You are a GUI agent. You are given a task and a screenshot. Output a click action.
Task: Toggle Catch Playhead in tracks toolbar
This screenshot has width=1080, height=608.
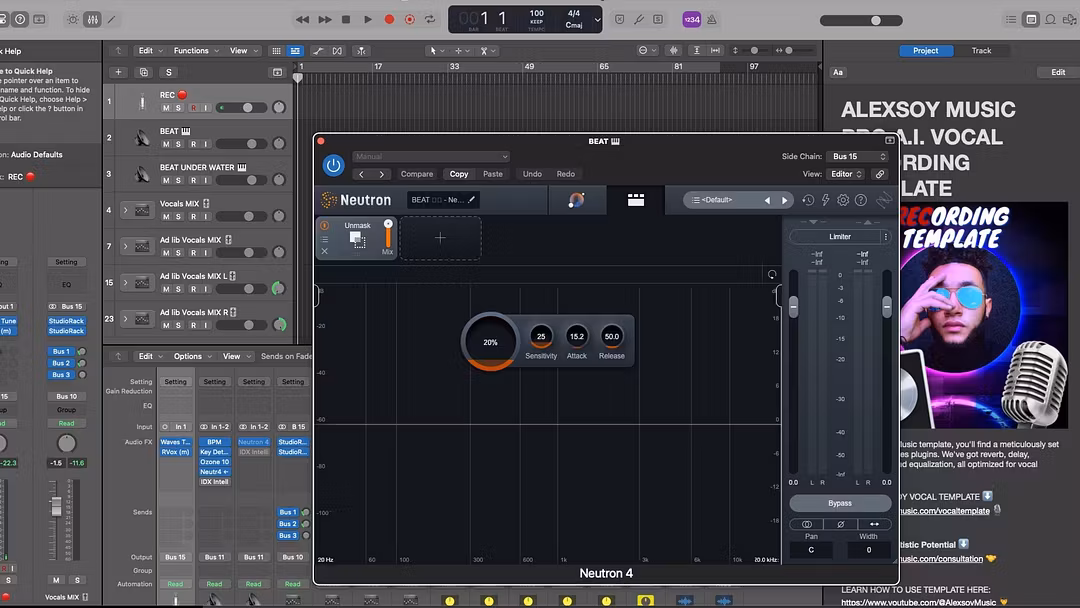[360, 51]
